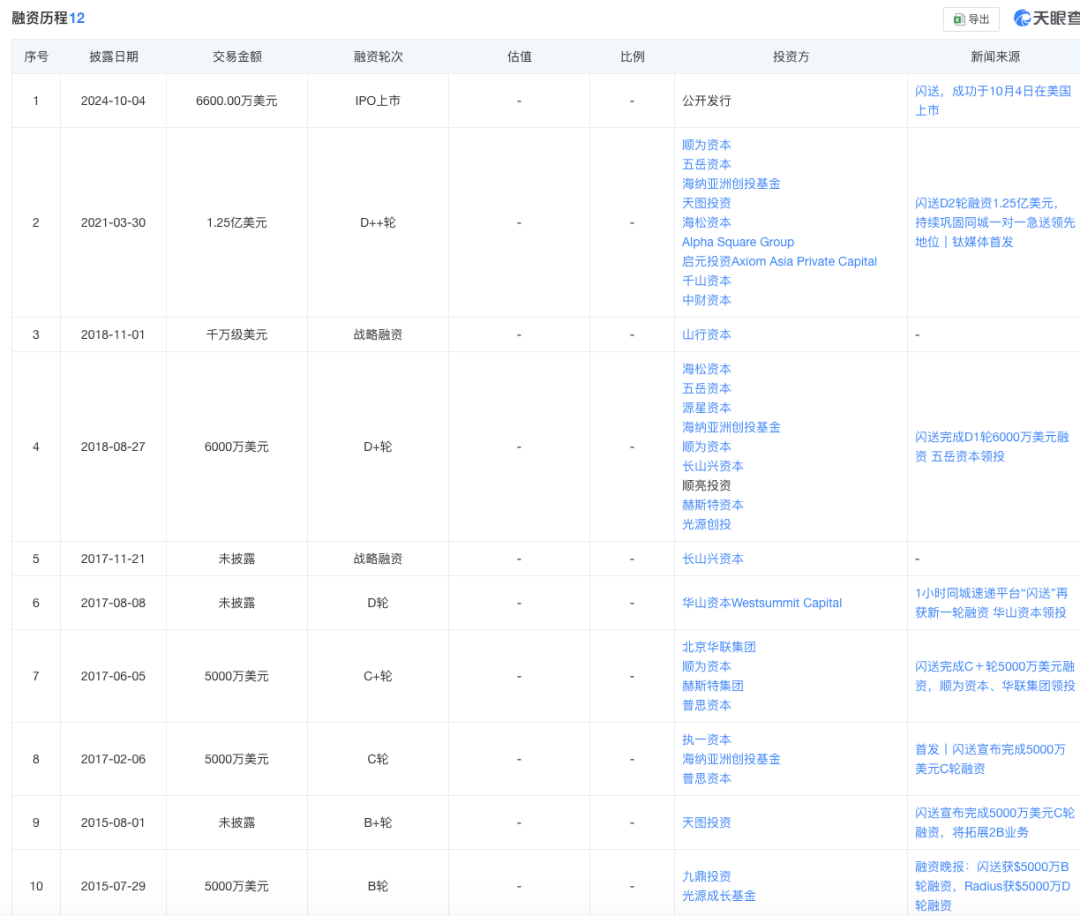The height and width of the screenshot is (916, 1080).
Task: Click the 投资方 column header
Action: [791, 56]
